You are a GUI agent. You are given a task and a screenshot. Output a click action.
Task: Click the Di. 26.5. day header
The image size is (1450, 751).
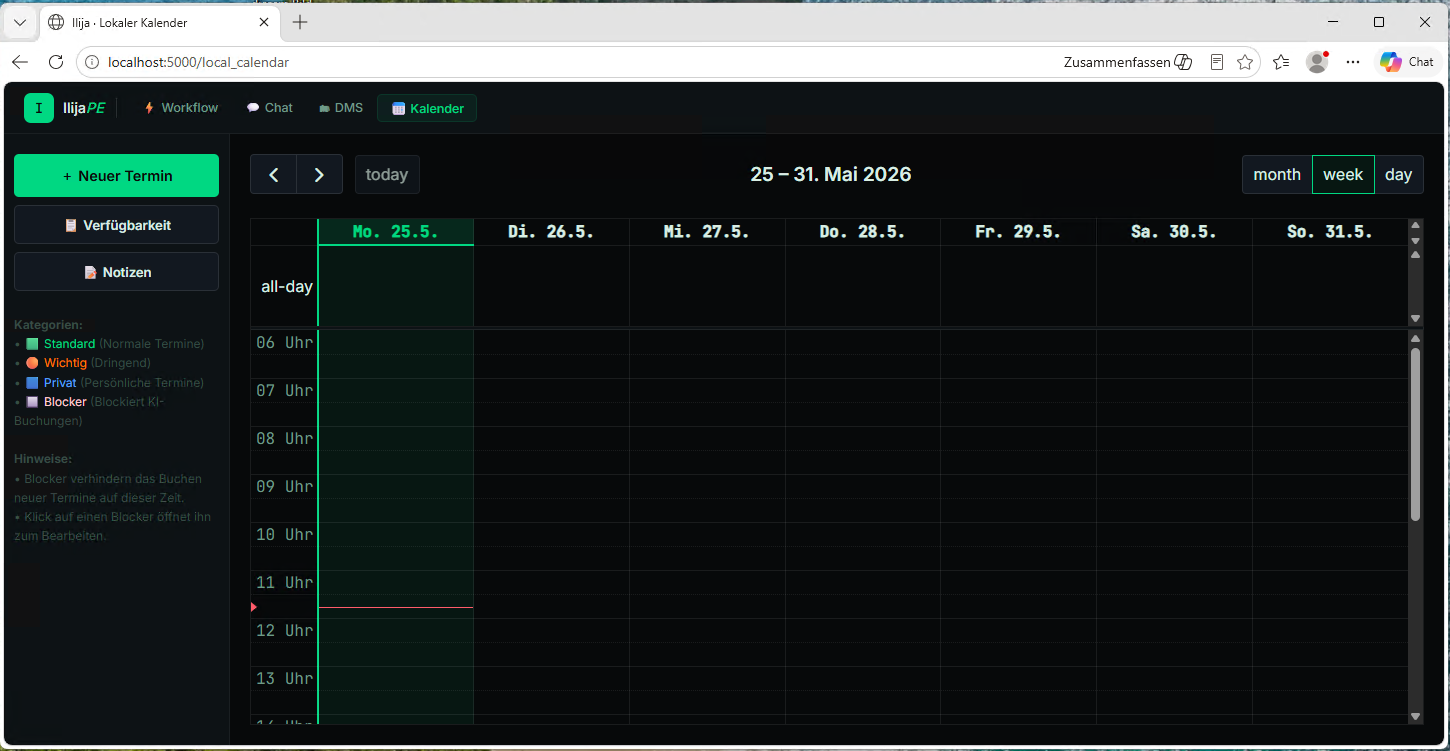click(551, 231)
